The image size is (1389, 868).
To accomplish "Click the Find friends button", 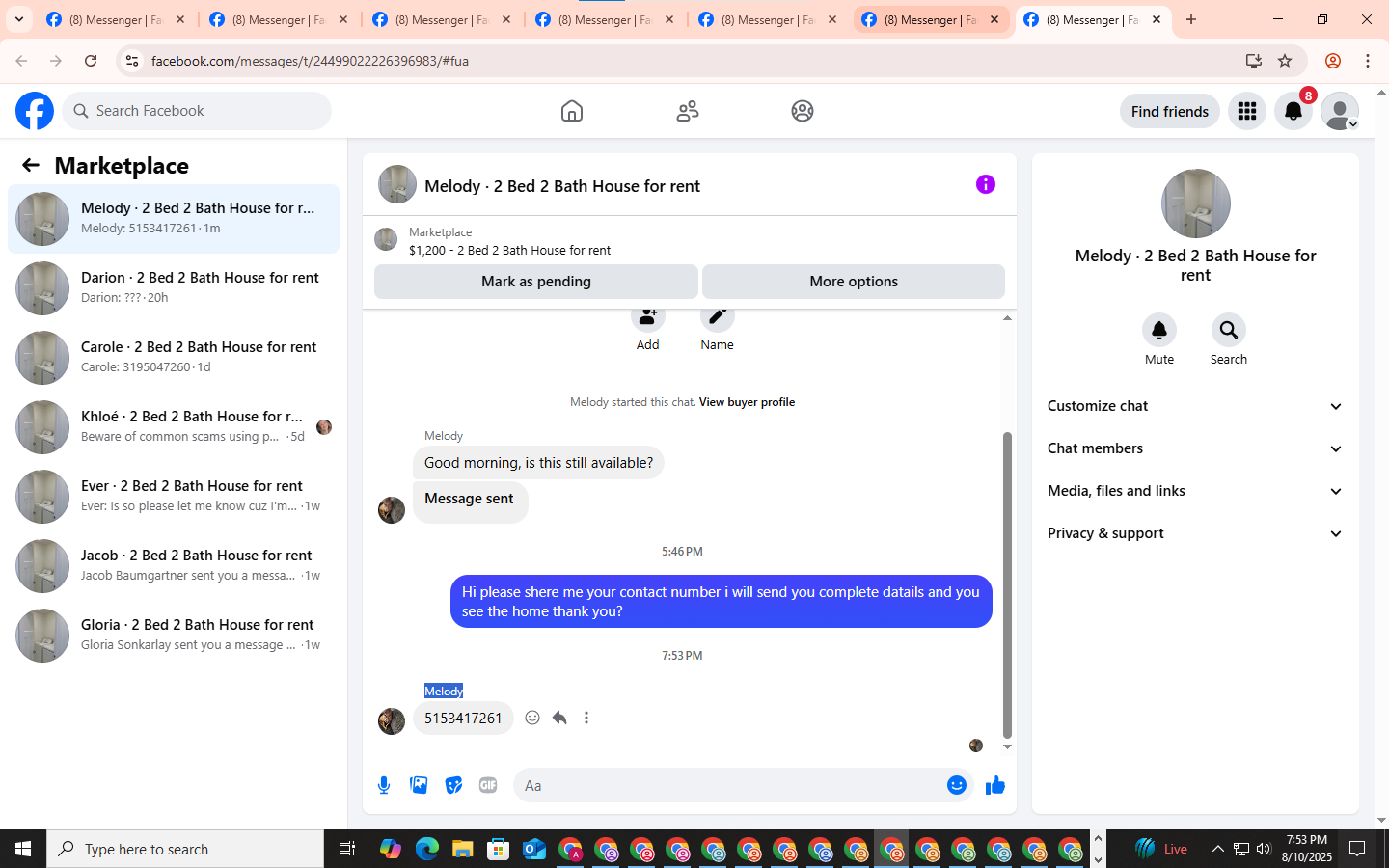I will pos(1170,111).
